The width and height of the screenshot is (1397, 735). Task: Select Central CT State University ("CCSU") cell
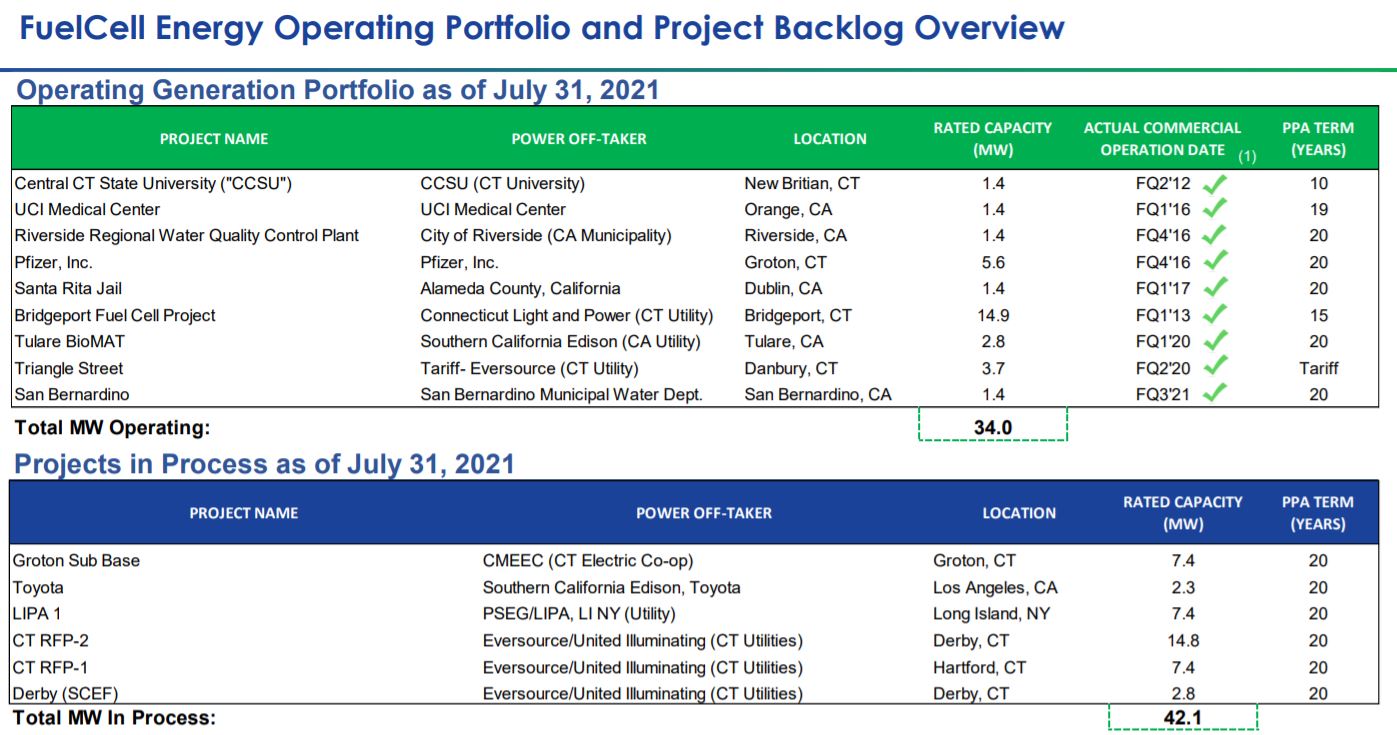(x=153, y=183)
